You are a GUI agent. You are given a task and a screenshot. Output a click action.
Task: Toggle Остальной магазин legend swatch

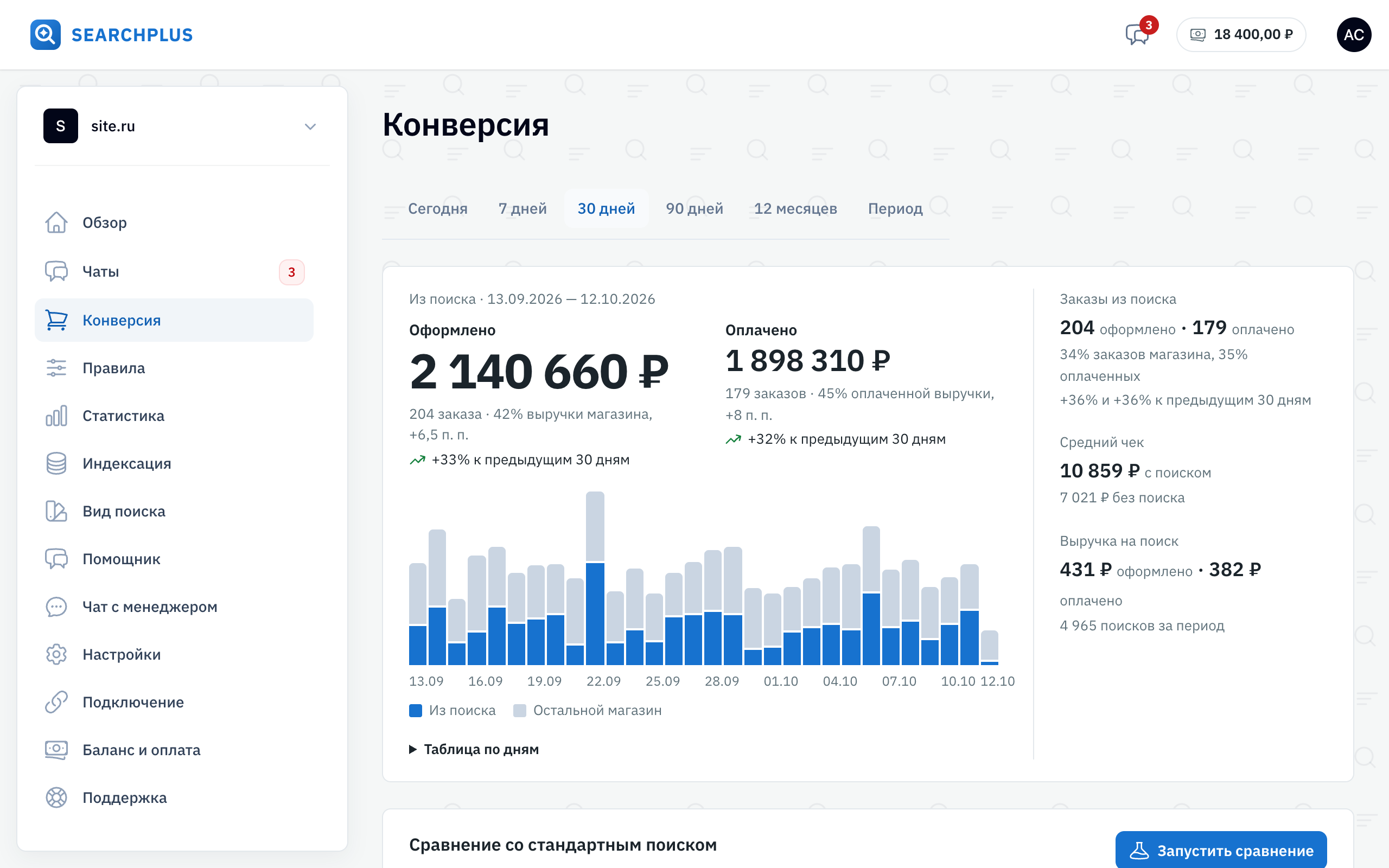(x=519, y=710)
